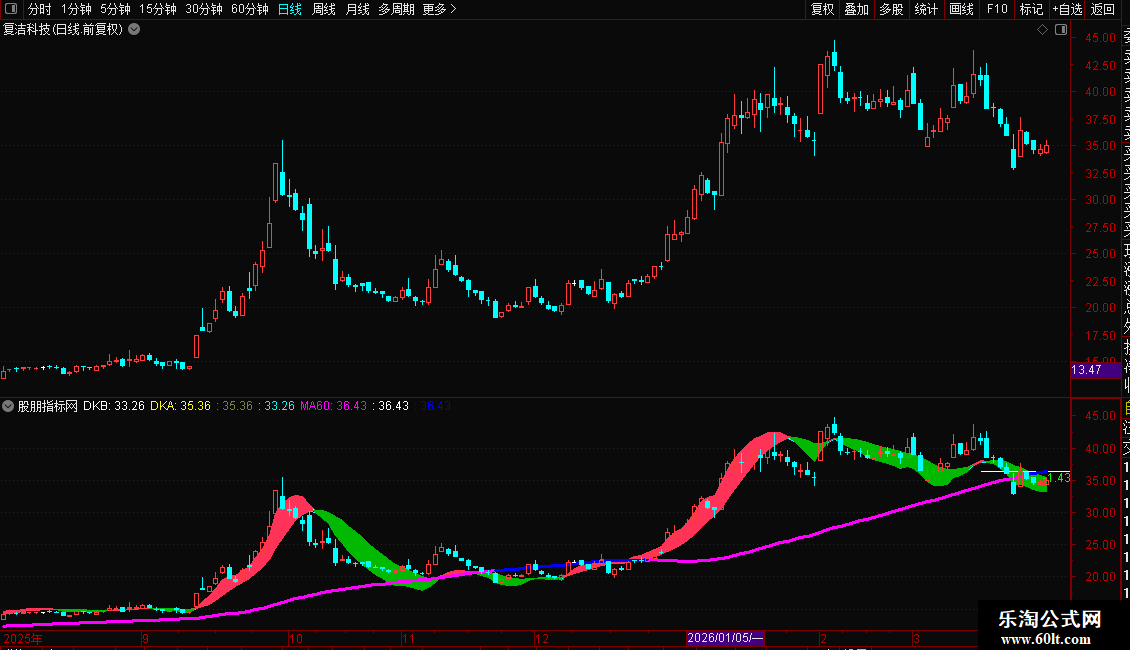Click the DKB: 33.26 indicator value
The width and height of the screenshot is (1130, 650).
[114, 406]
